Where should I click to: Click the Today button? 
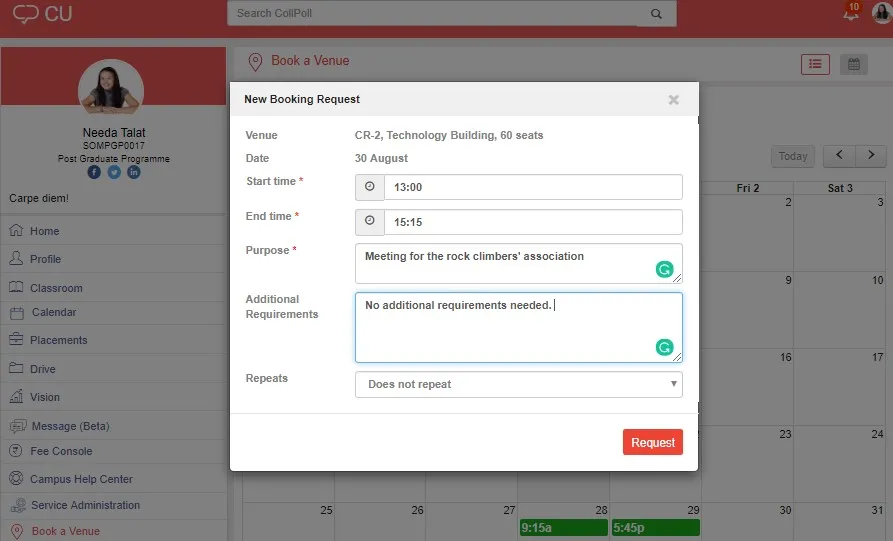[792, 156]
